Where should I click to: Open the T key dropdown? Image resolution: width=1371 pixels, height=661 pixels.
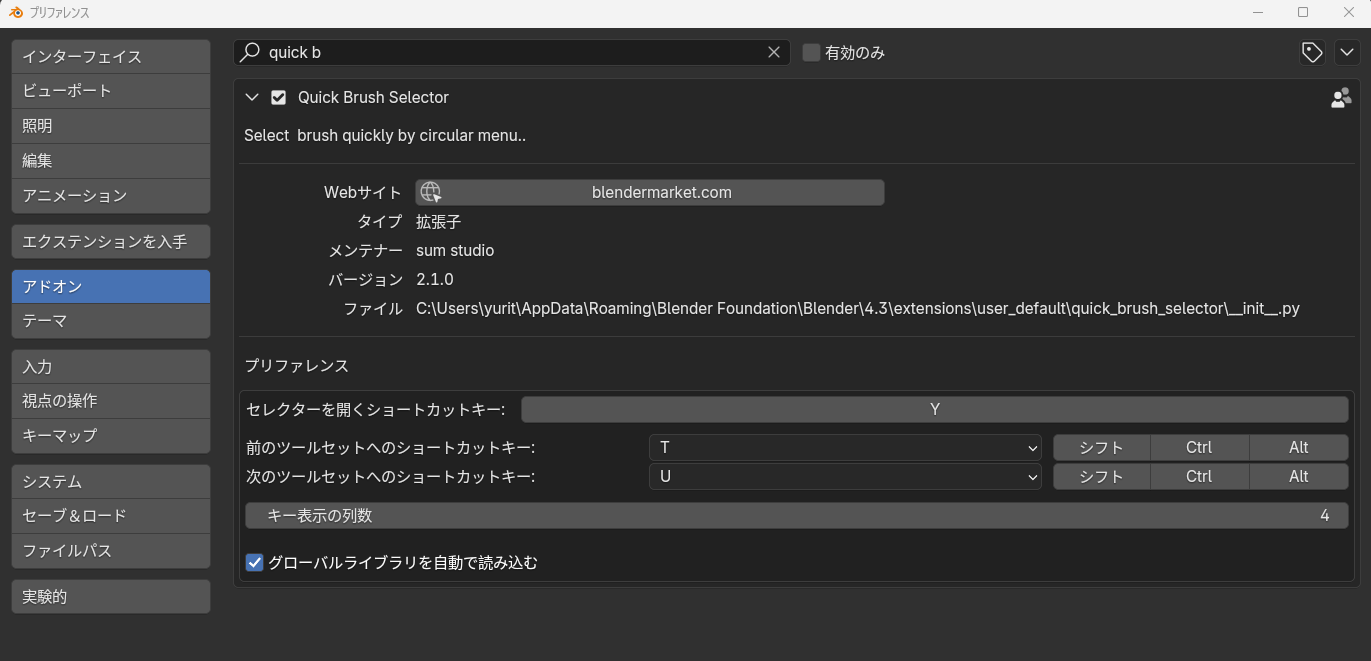click(x=845, y=447)
